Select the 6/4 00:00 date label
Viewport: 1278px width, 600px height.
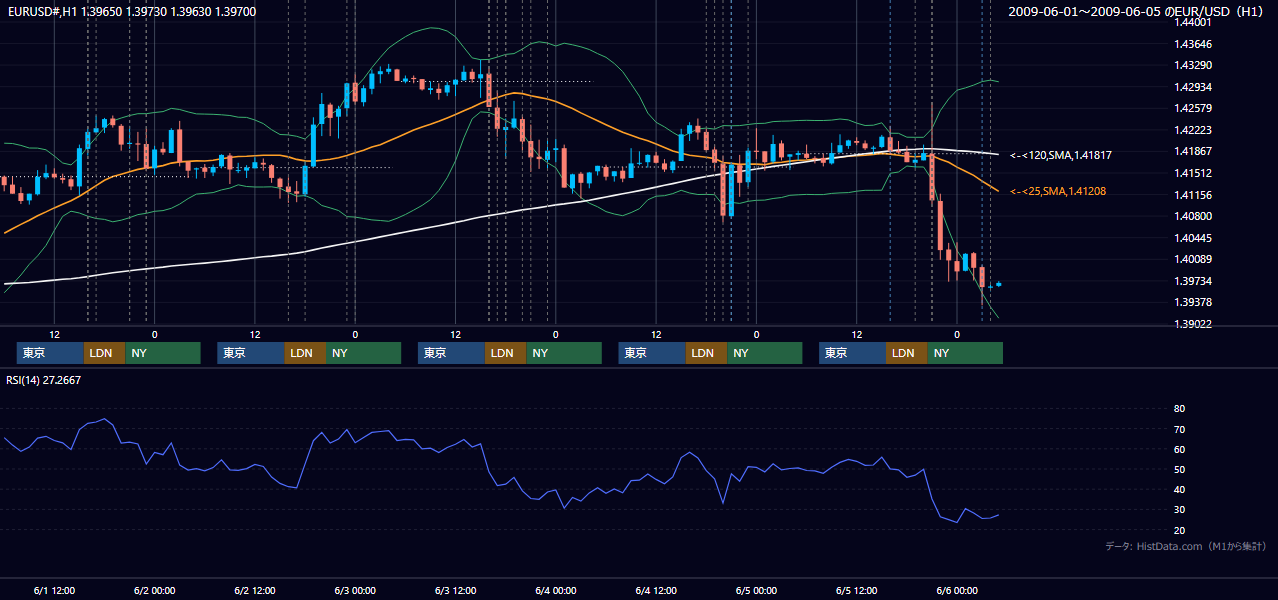(x=556, y=591)
